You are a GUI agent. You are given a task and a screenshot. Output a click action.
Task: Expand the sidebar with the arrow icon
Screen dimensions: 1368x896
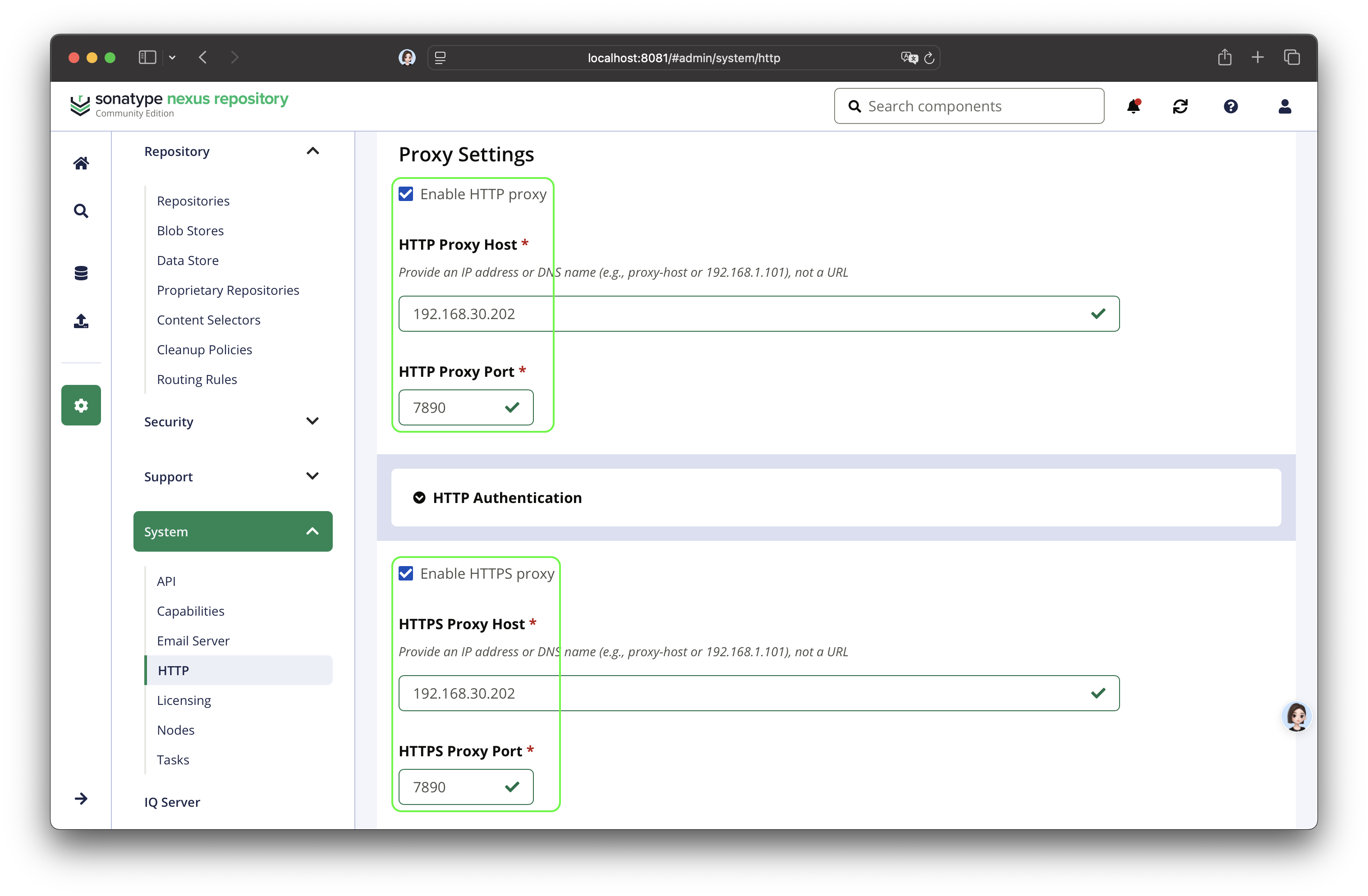coord(81,798)
